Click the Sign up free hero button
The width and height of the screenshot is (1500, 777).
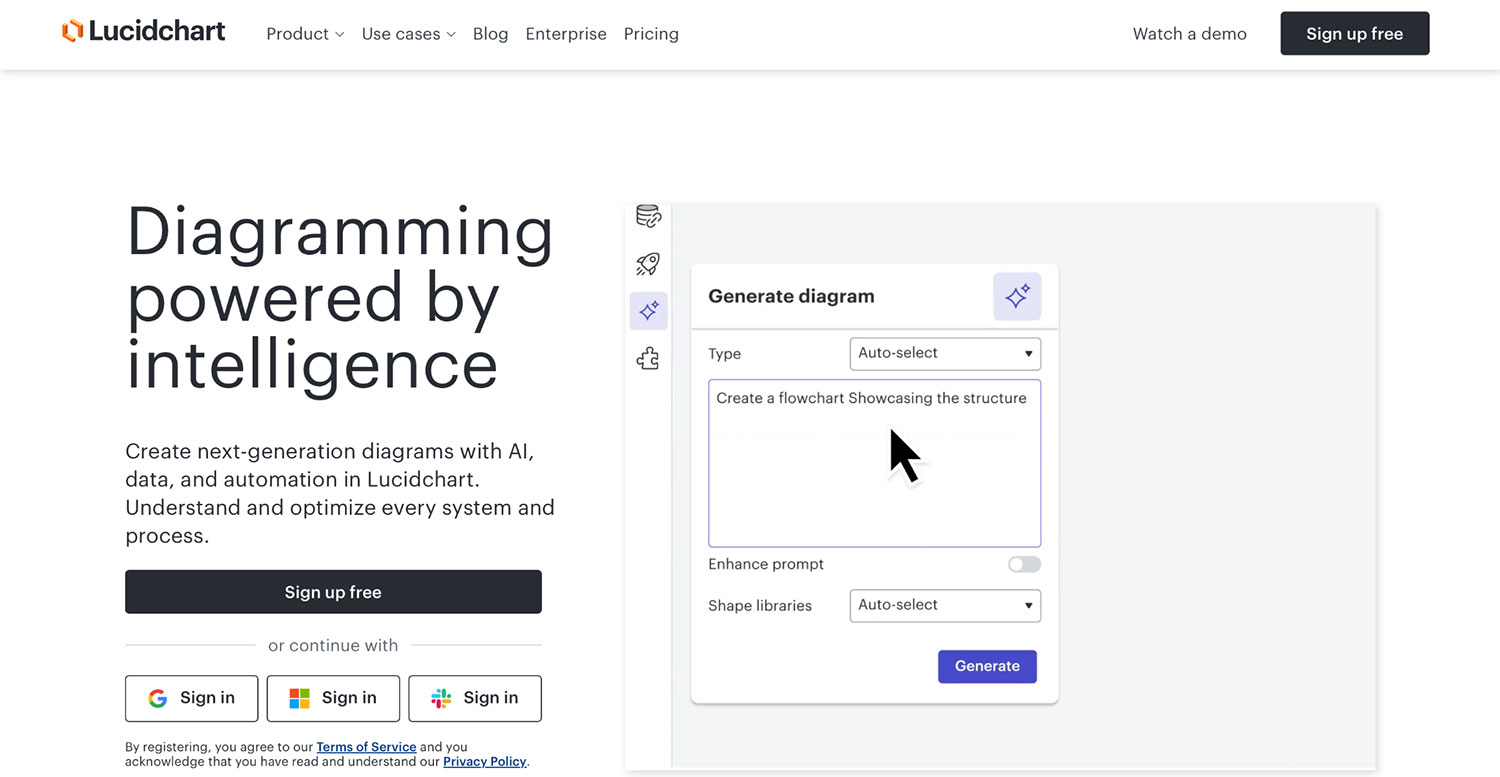[x=333, y=591]
